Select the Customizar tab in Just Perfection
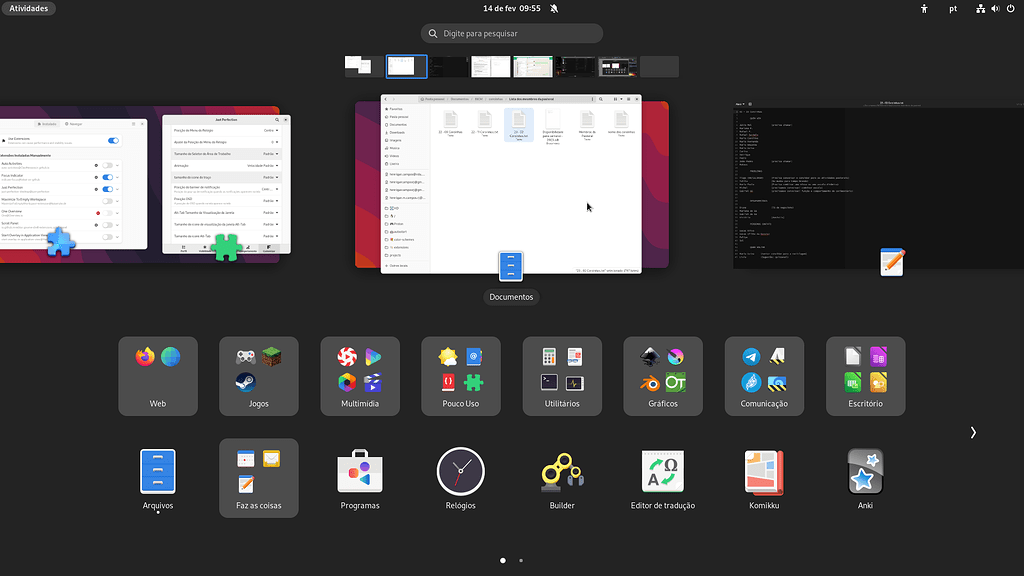 coord(269,250)
